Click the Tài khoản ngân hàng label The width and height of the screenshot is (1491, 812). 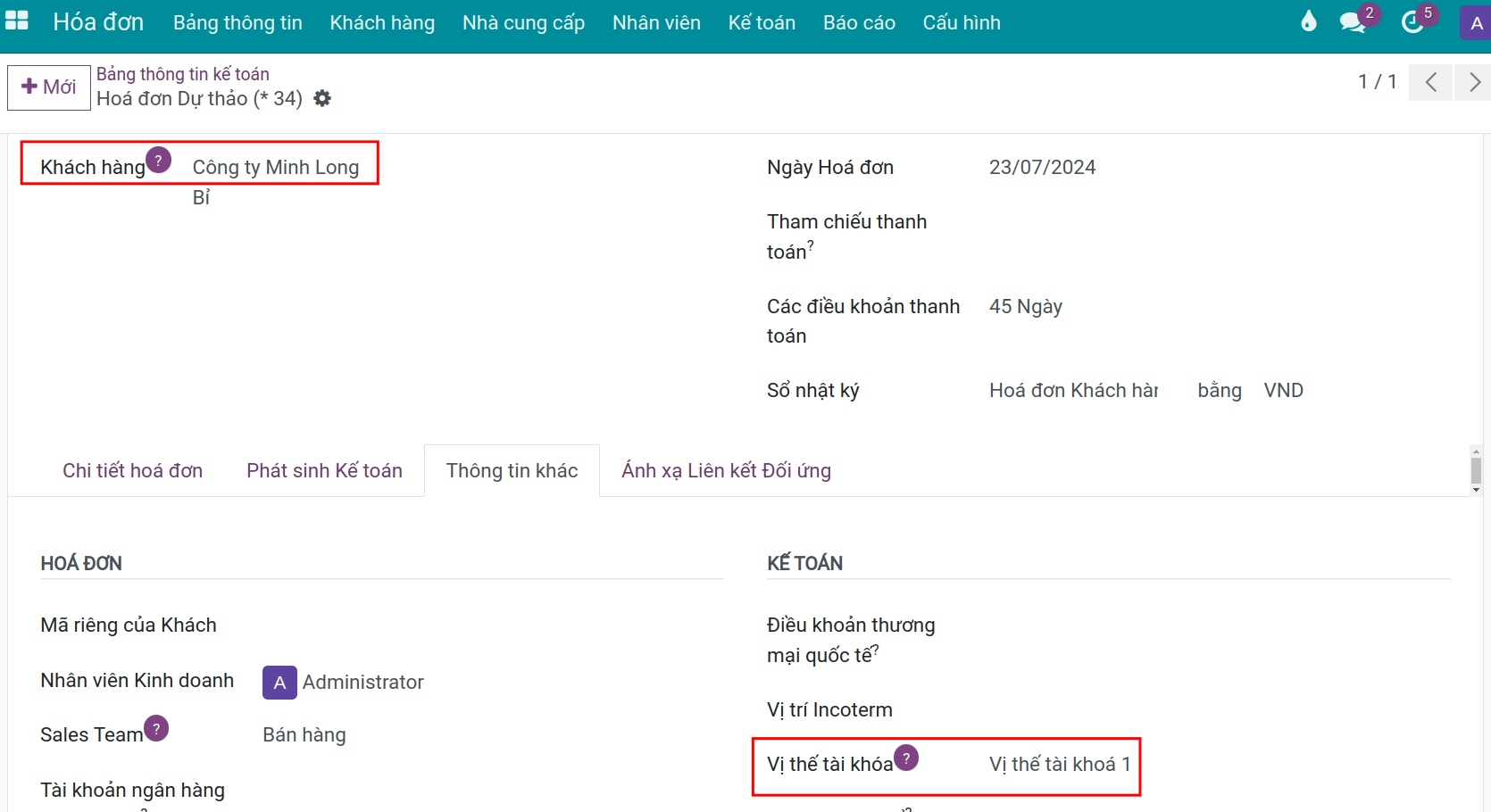pyautogui.click(x=132, y=790)
